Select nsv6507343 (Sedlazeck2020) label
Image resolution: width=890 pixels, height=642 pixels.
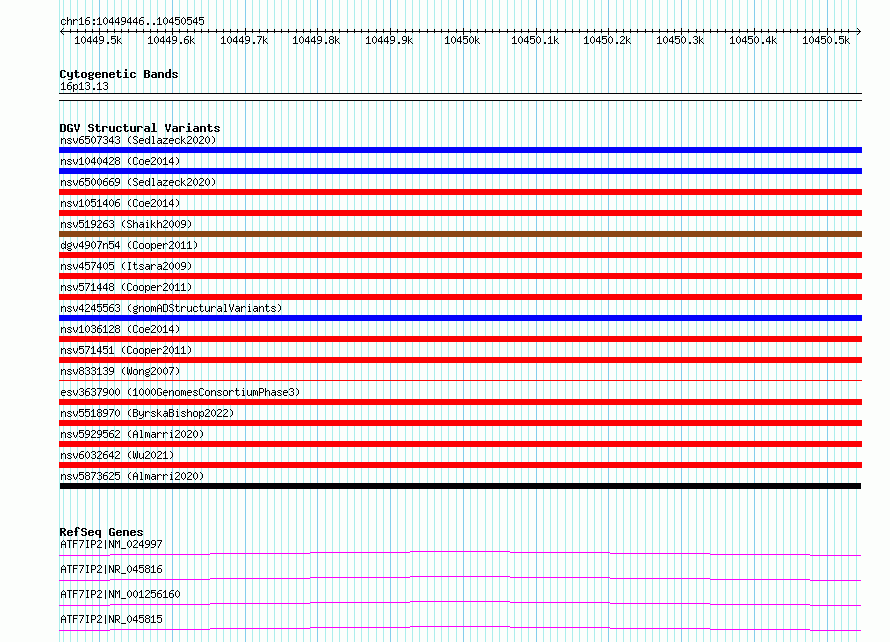coord(138,140)
